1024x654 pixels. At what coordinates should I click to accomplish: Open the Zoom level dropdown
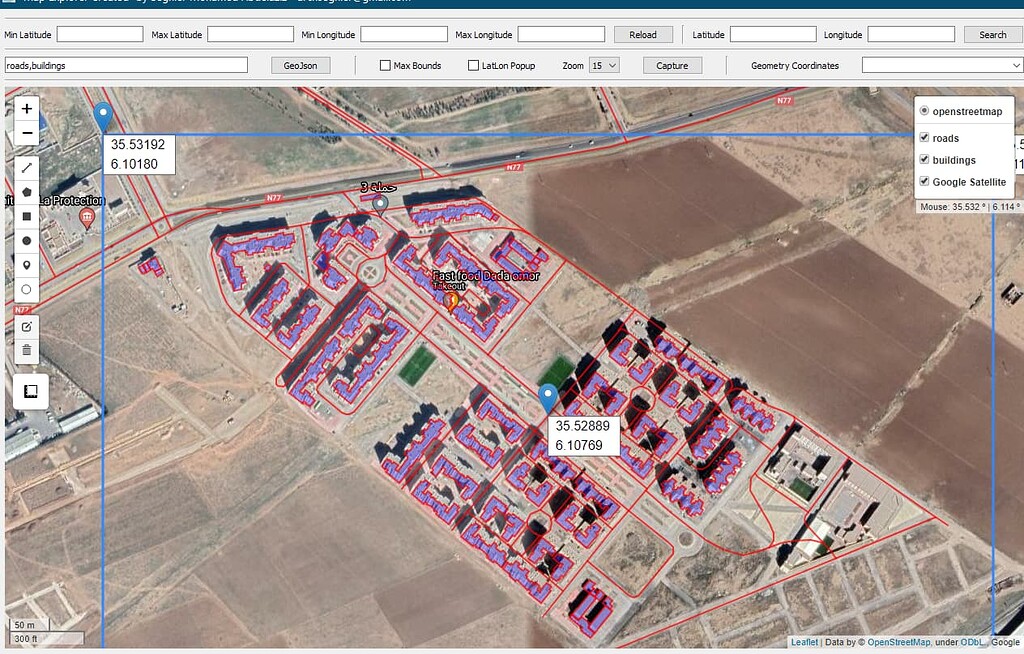click(603, 65)
